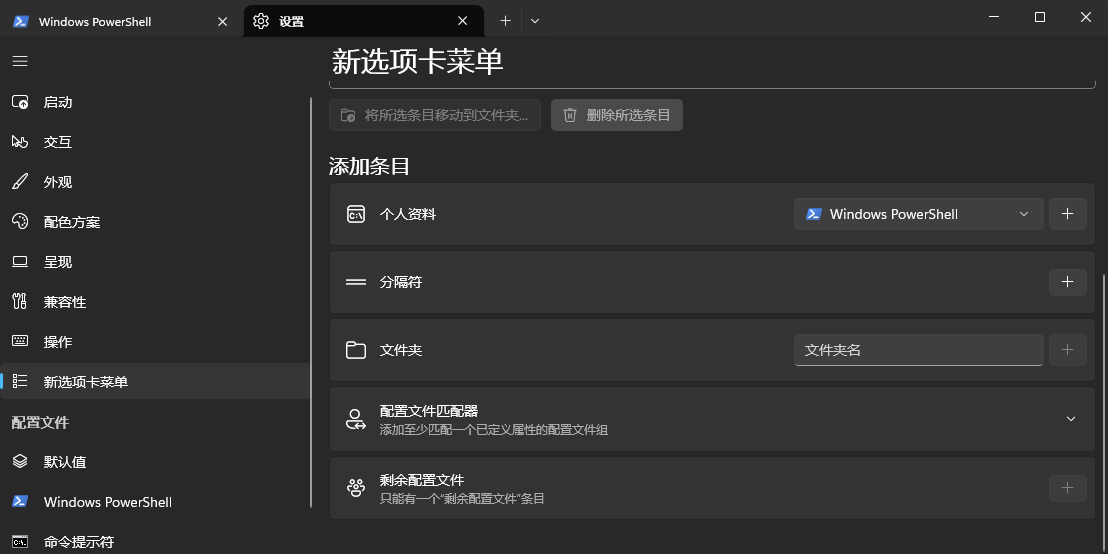1108x554 pixels.
Task: Open the profile dropdown showing Windows PowerShell
Action: point(918,214)
